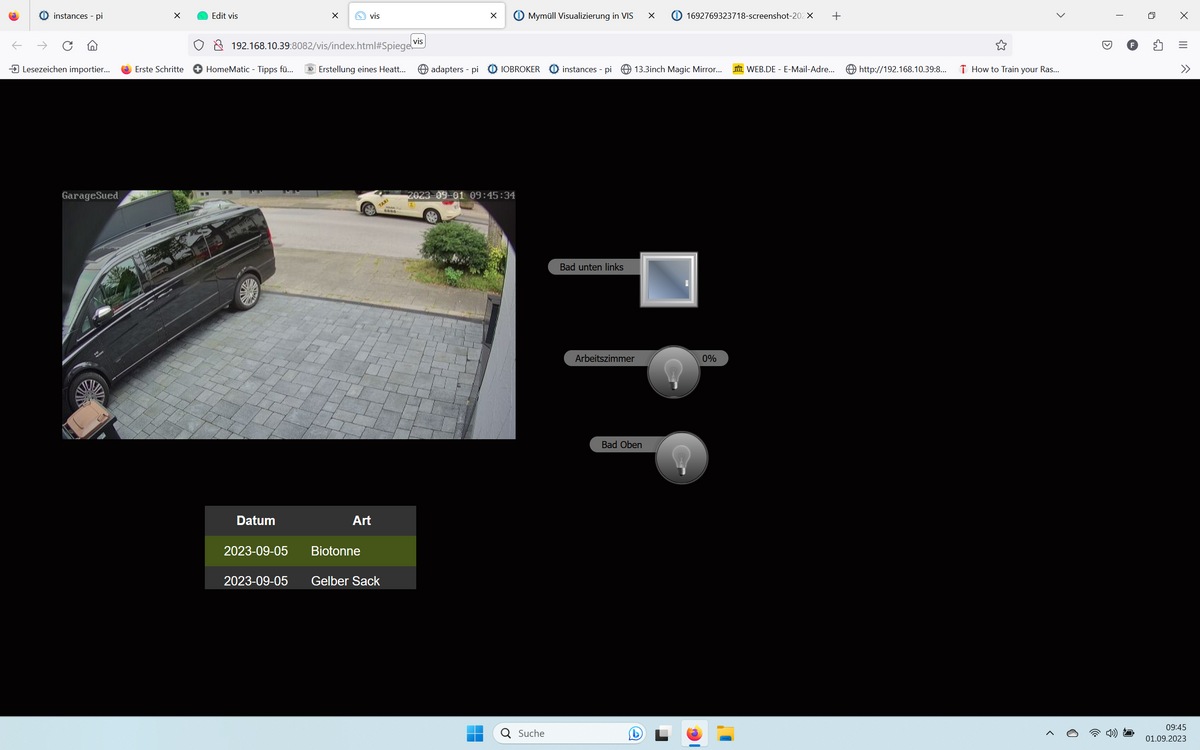Click the Arbeitszimmer 0% dimmer value
The width and height of the screenshot is (1200, 750).
709,358
